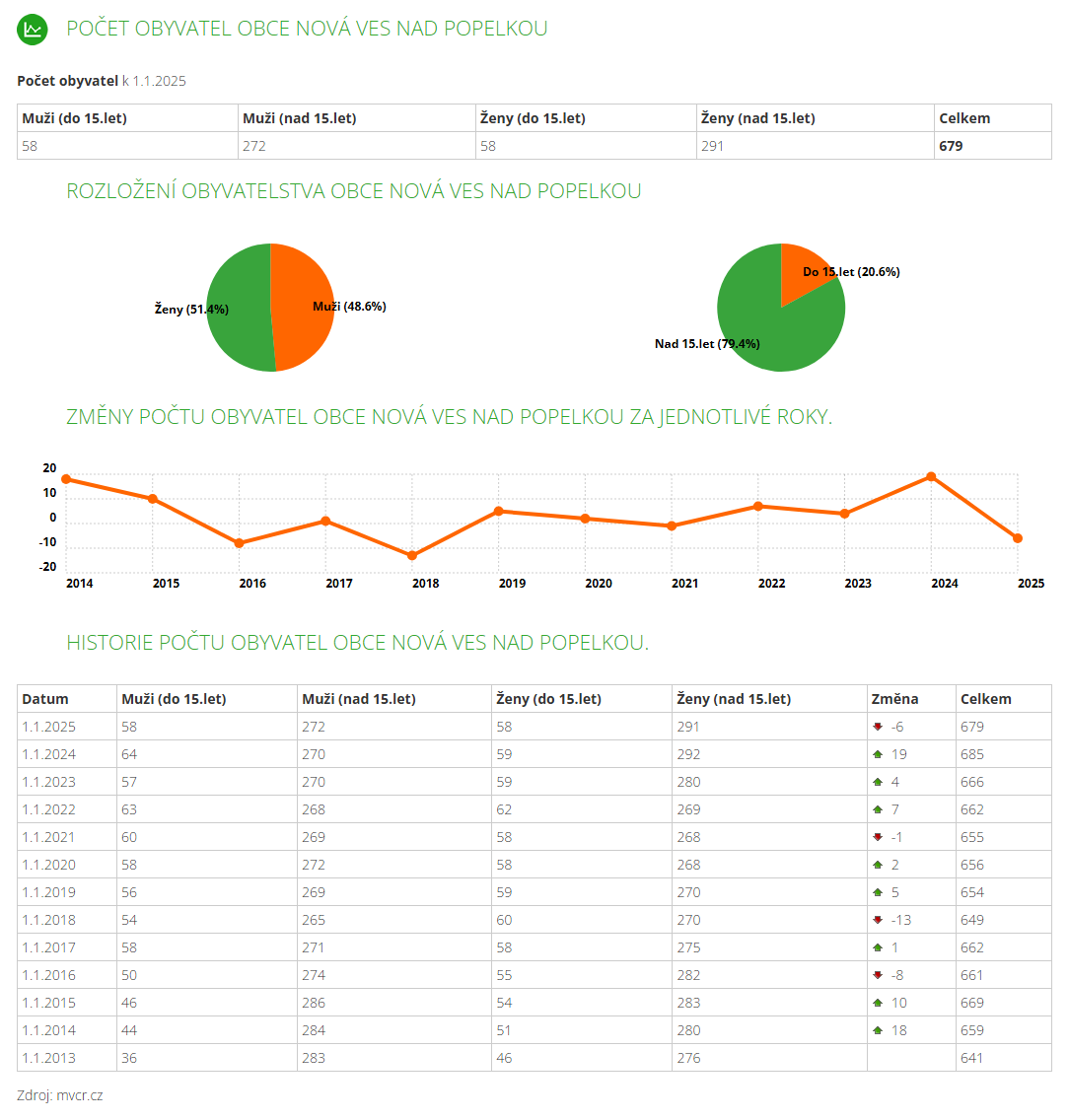Click the green up arrow in the 1.1.2019 row
Screen dimensions: 1069x1120
tap(877, 892)
